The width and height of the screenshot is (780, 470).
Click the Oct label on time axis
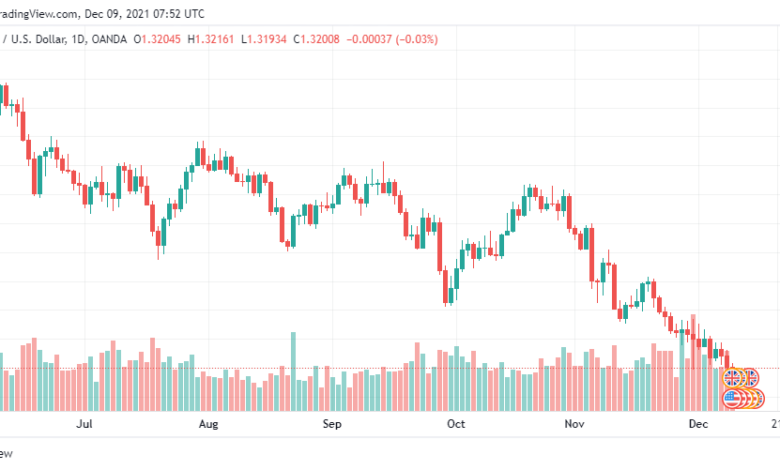456,424
